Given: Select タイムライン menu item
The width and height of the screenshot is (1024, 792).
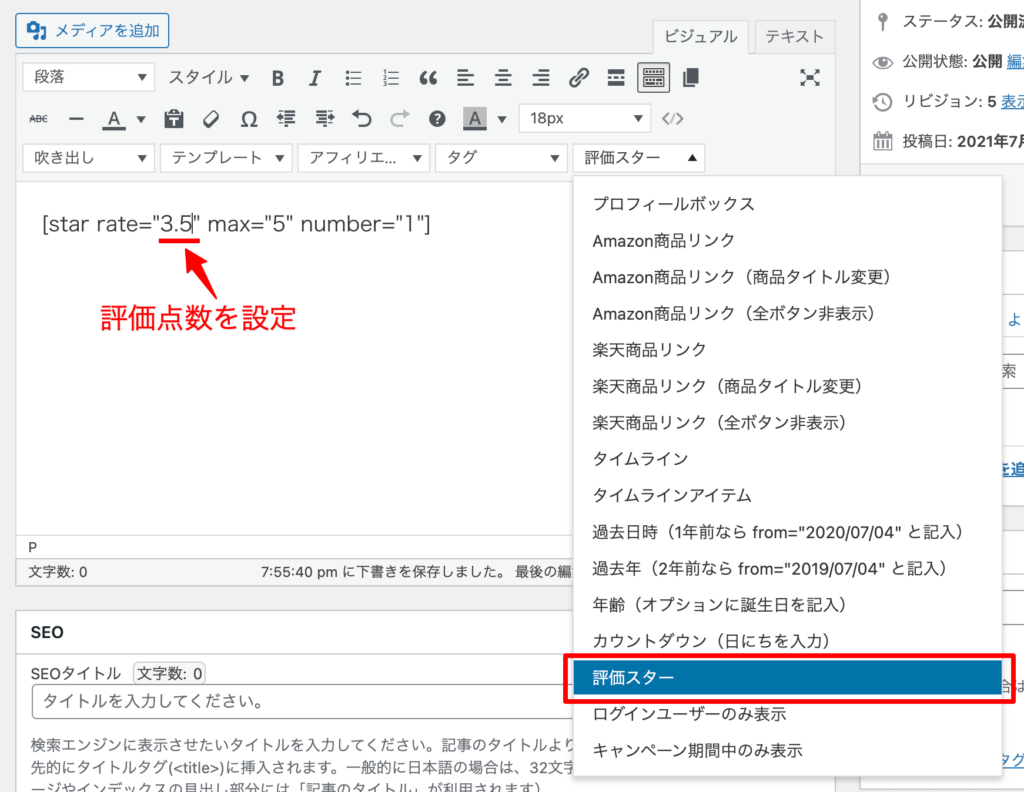Looking at the screenshot, I should pos(788,459).
